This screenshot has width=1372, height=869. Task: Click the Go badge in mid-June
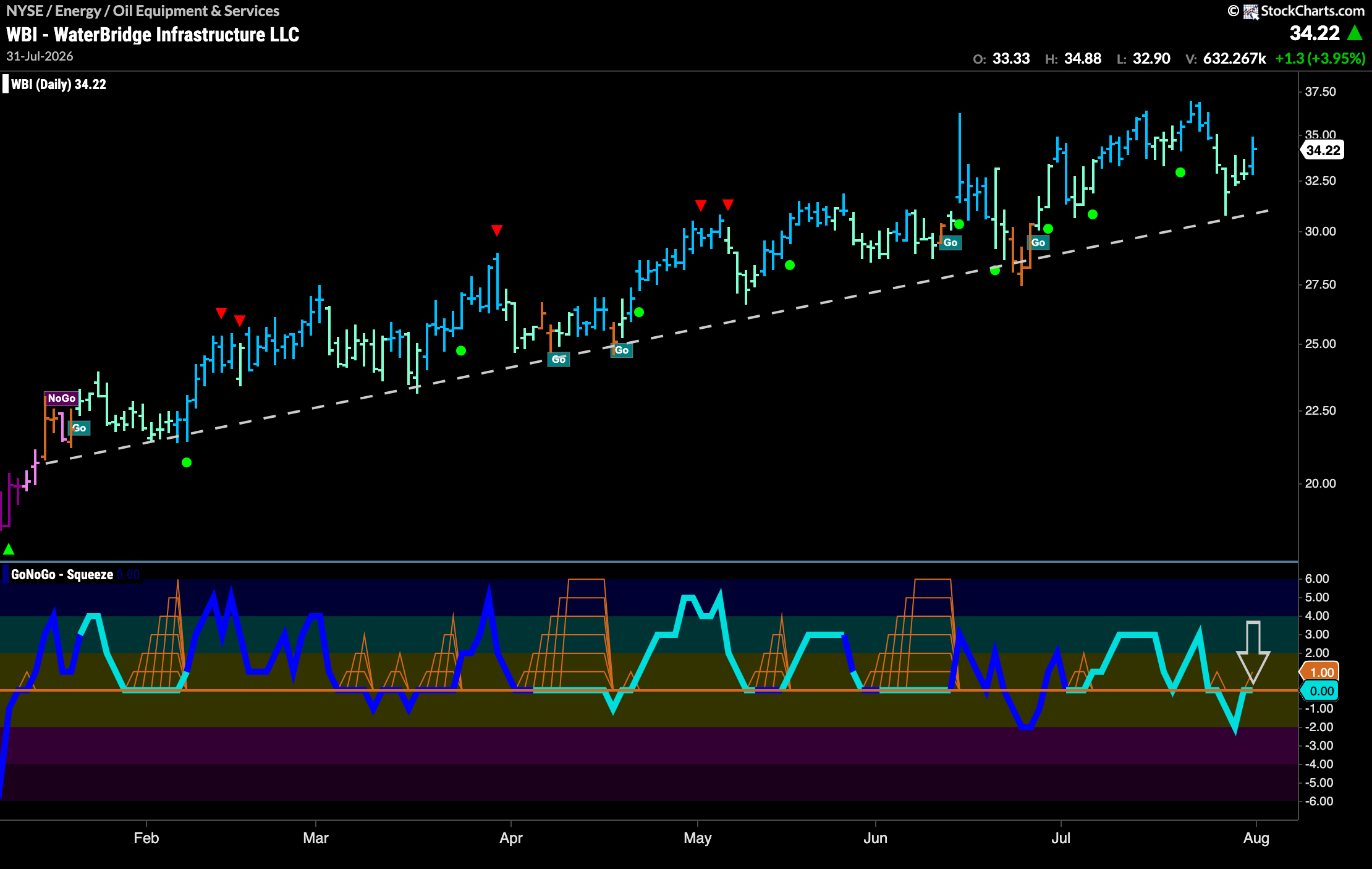[x=951, y=242]
